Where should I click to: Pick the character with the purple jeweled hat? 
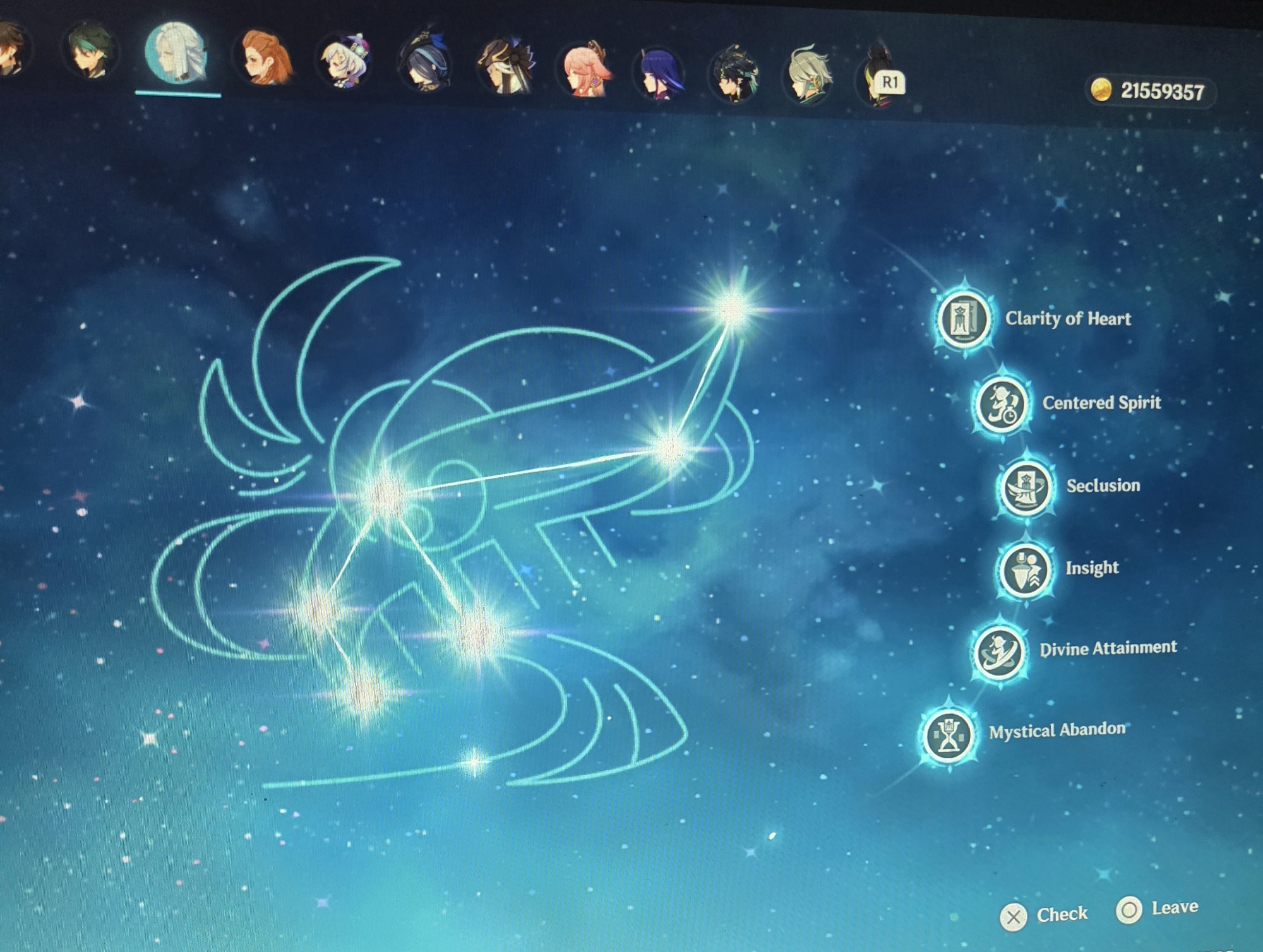coord(345,61)
